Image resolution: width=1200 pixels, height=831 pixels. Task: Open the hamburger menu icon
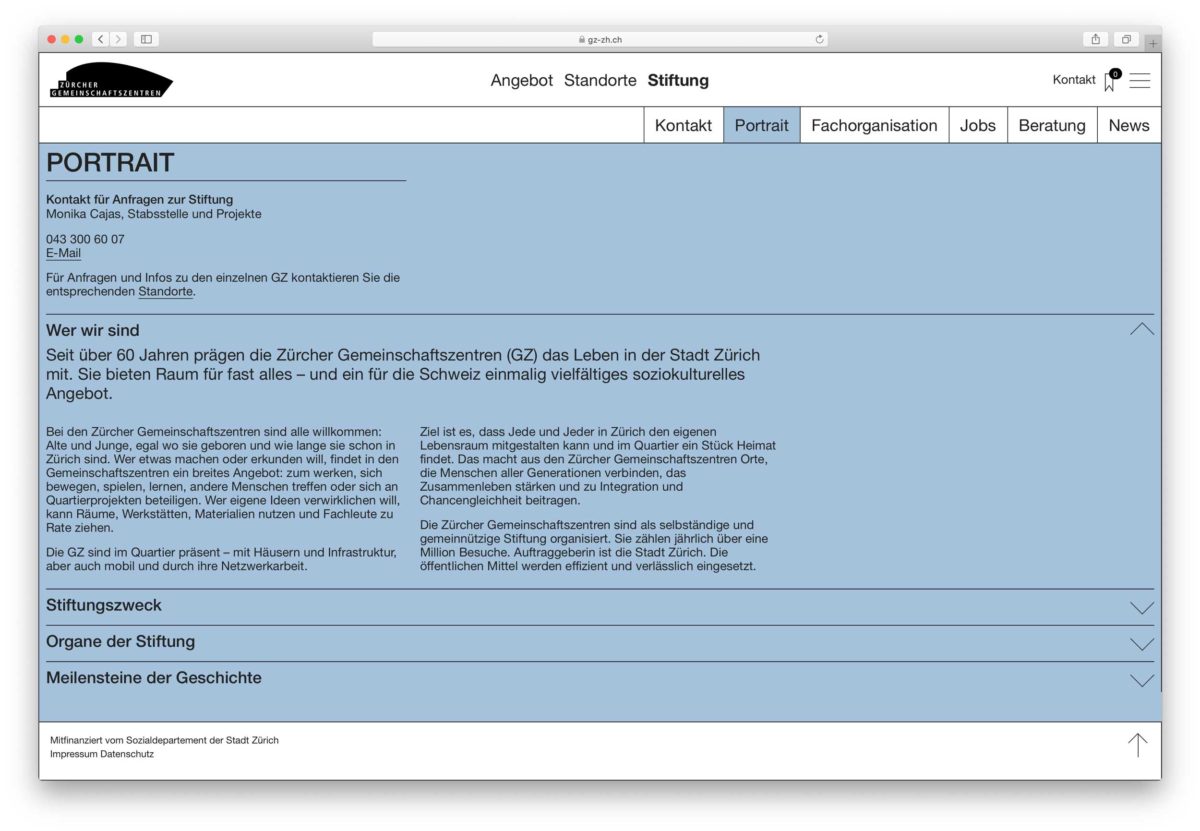pyautogui.click(x=1139, y=81)
